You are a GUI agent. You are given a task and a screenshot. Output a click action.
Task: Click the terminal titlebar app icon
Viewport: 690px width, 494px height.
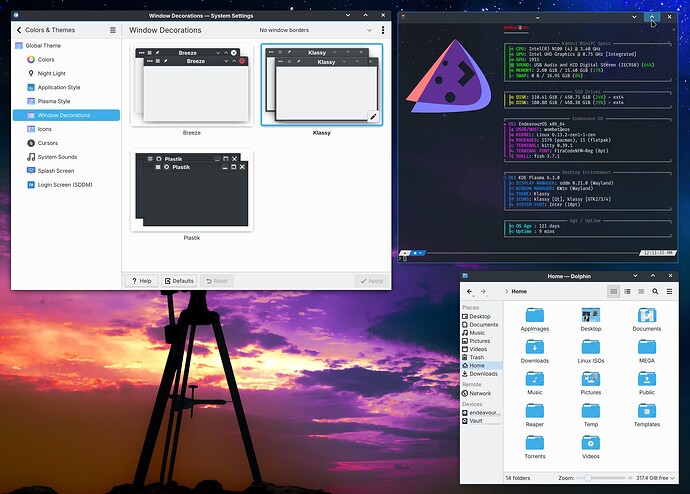click(403, 17)
